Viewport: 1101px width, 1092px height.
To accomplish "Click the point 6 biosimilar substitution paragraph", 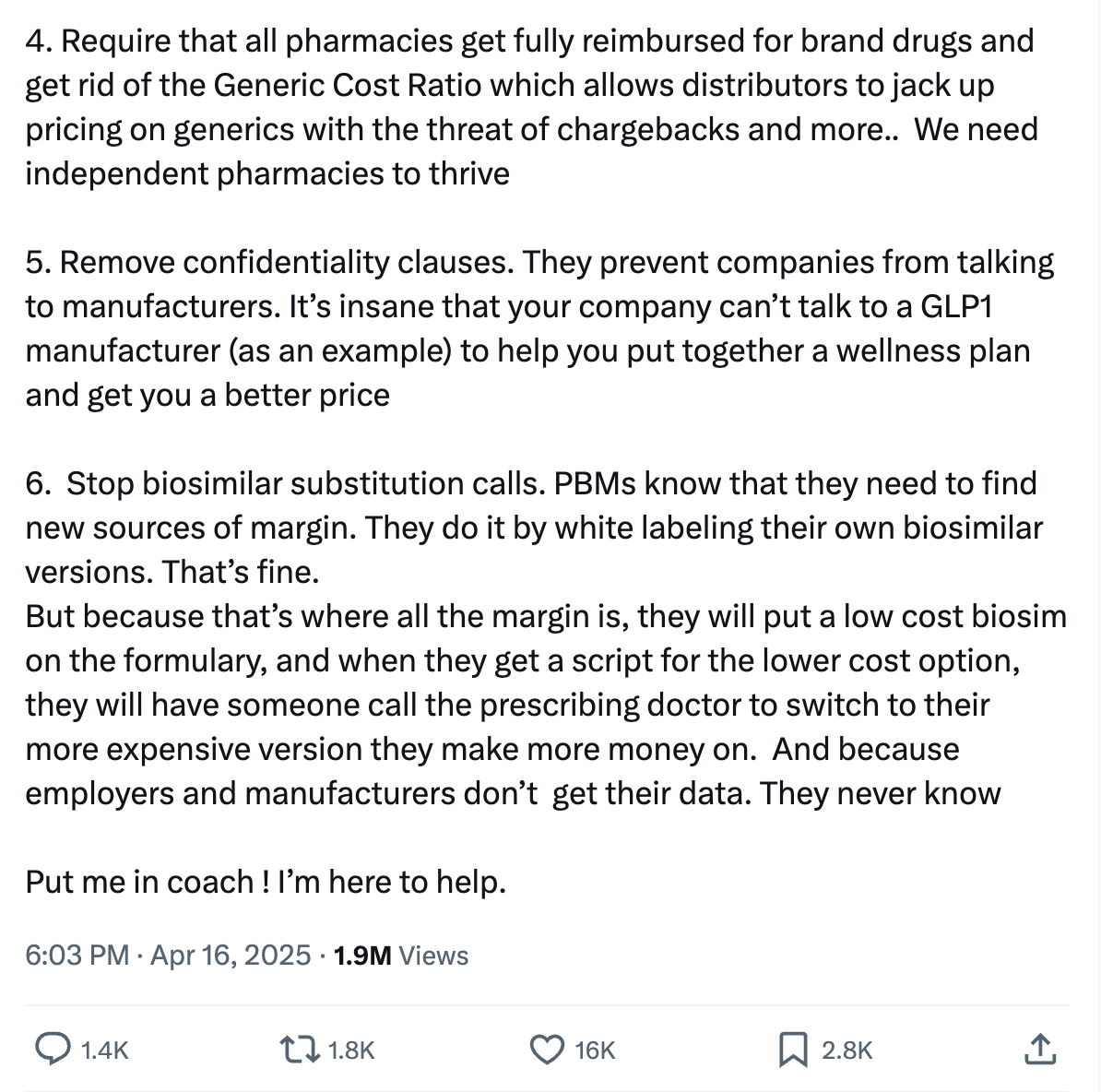I will coord(546,637).
